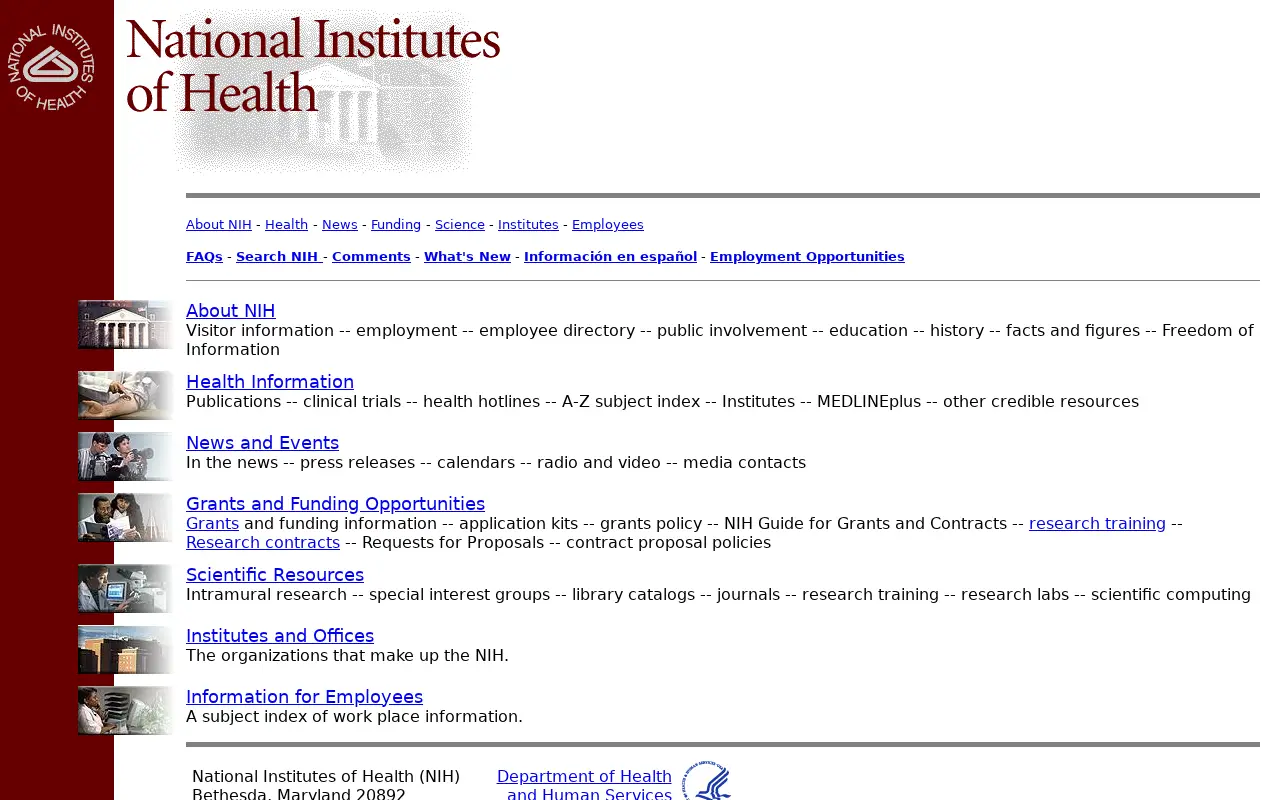The width and height of the screenshot is (1280, 800).
Task: Open the Employment Opportunities link
Action: (807, 257)
